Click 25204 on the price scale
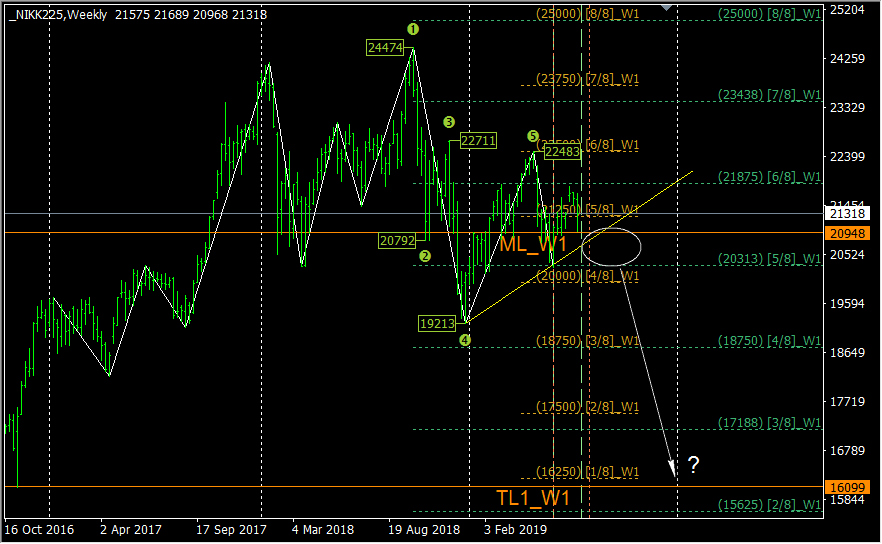This screenshot has width=882, height=544. tap(847, 10)
